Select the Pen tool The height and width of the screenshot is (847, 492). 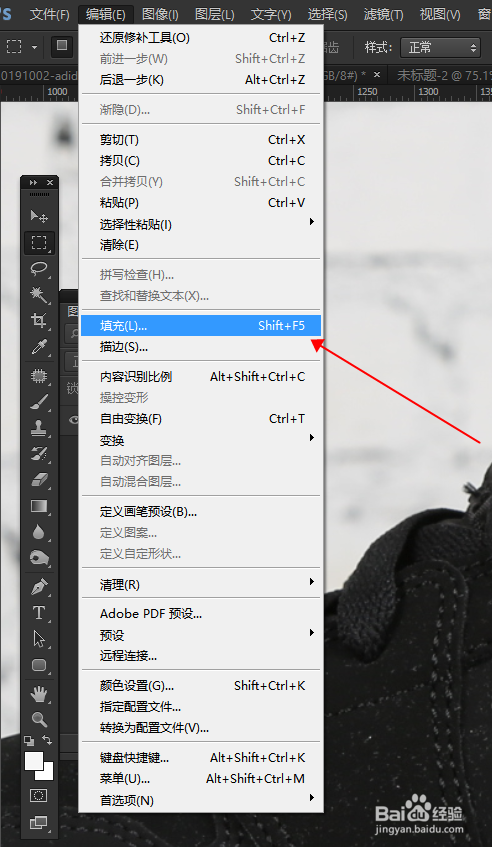[x=39, y=587]
